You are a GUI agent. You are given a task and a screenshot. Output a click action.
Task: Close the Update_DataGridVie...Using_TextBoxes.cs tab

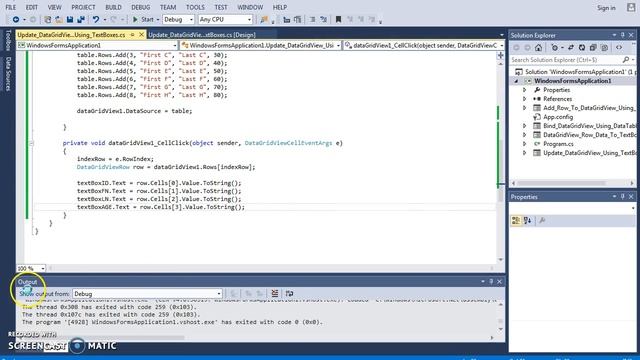(x=142, y=35)
